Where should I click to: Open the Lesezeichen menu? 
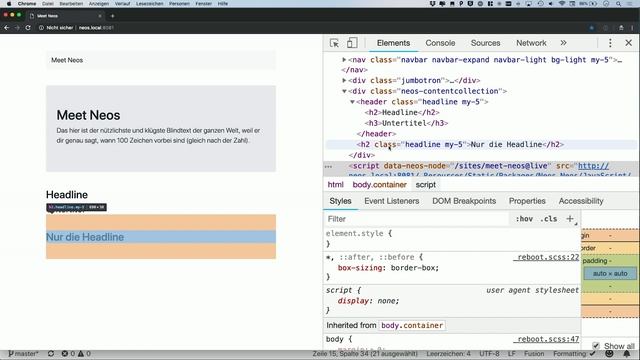pyautogui.click(x=150, y=4)
